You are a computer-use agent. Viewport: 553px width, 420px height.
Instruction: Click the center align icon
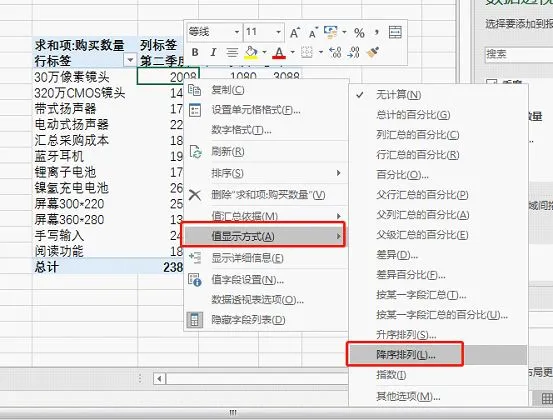(232, 53)
